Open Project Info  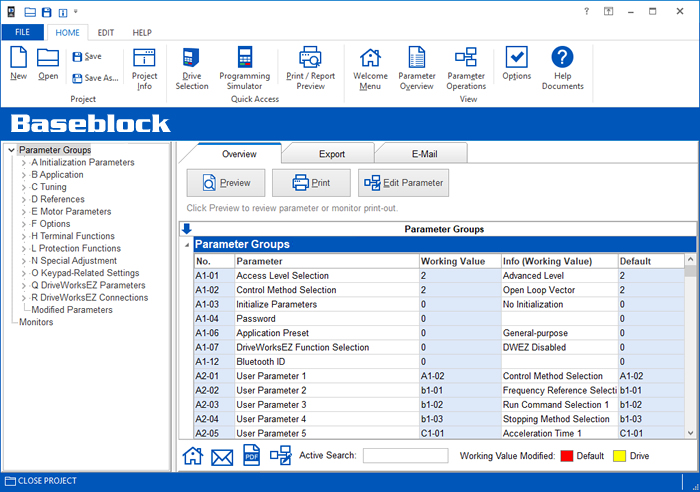[145, 68]
